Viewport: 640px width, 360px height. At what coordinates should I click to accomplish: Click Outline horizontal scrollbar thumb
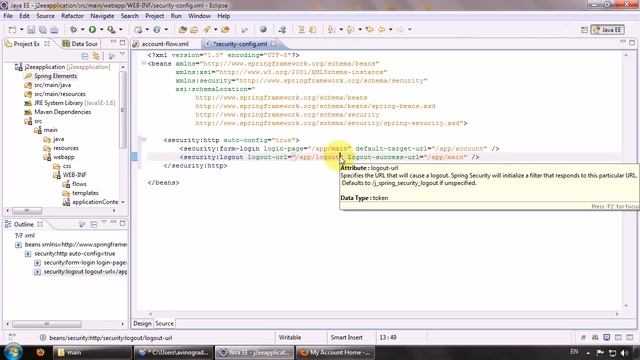tap(47, 324)
